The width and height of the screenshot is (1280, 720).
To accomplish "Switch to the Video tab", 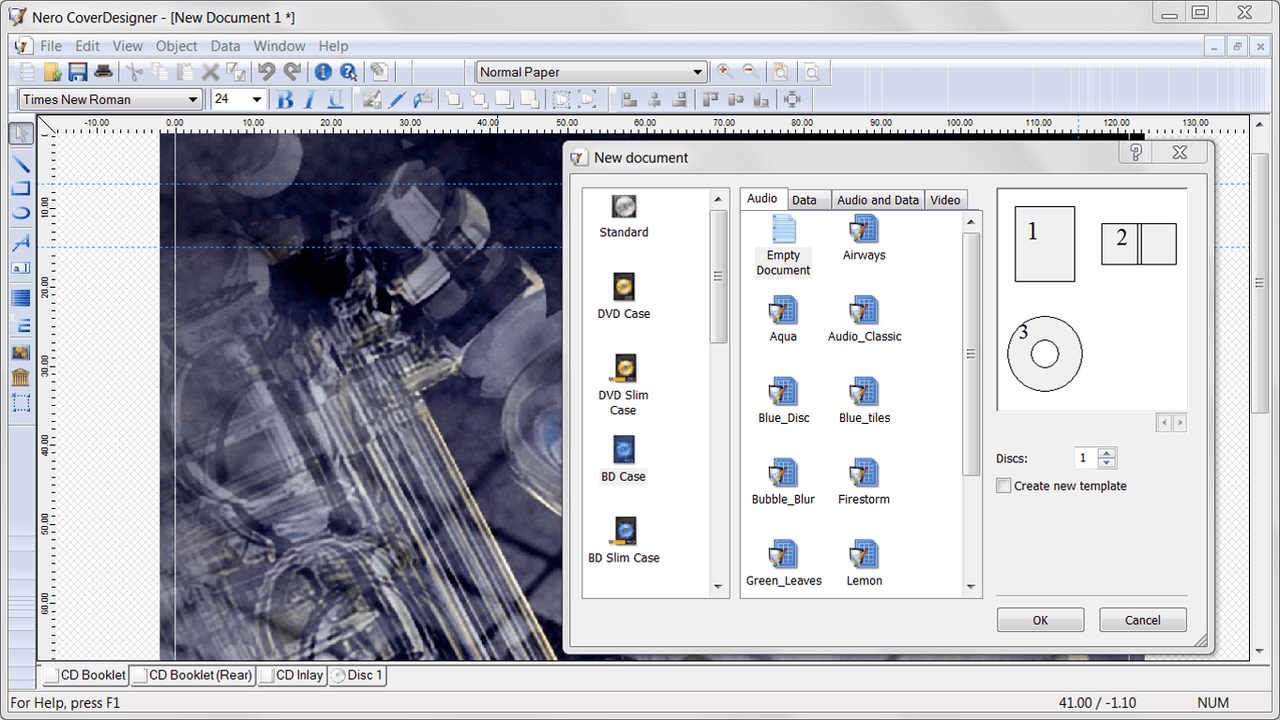I will pyautogui.click(x=945, y=200).
